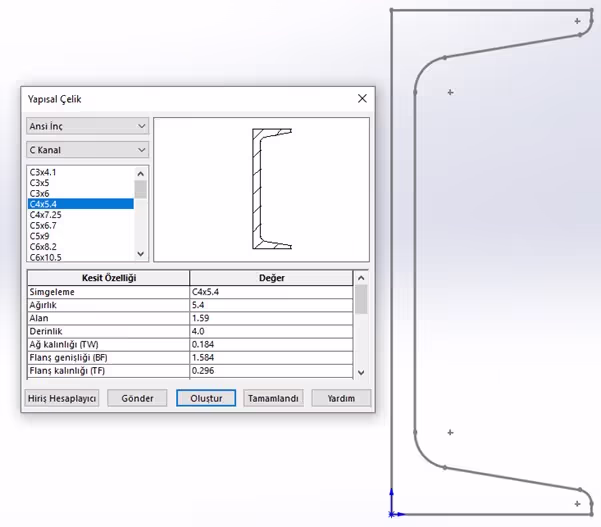Viewport: 601px width, 527px height.
Task: Click the profile list scrollbar thumb
Action: [x=141, y=189]
